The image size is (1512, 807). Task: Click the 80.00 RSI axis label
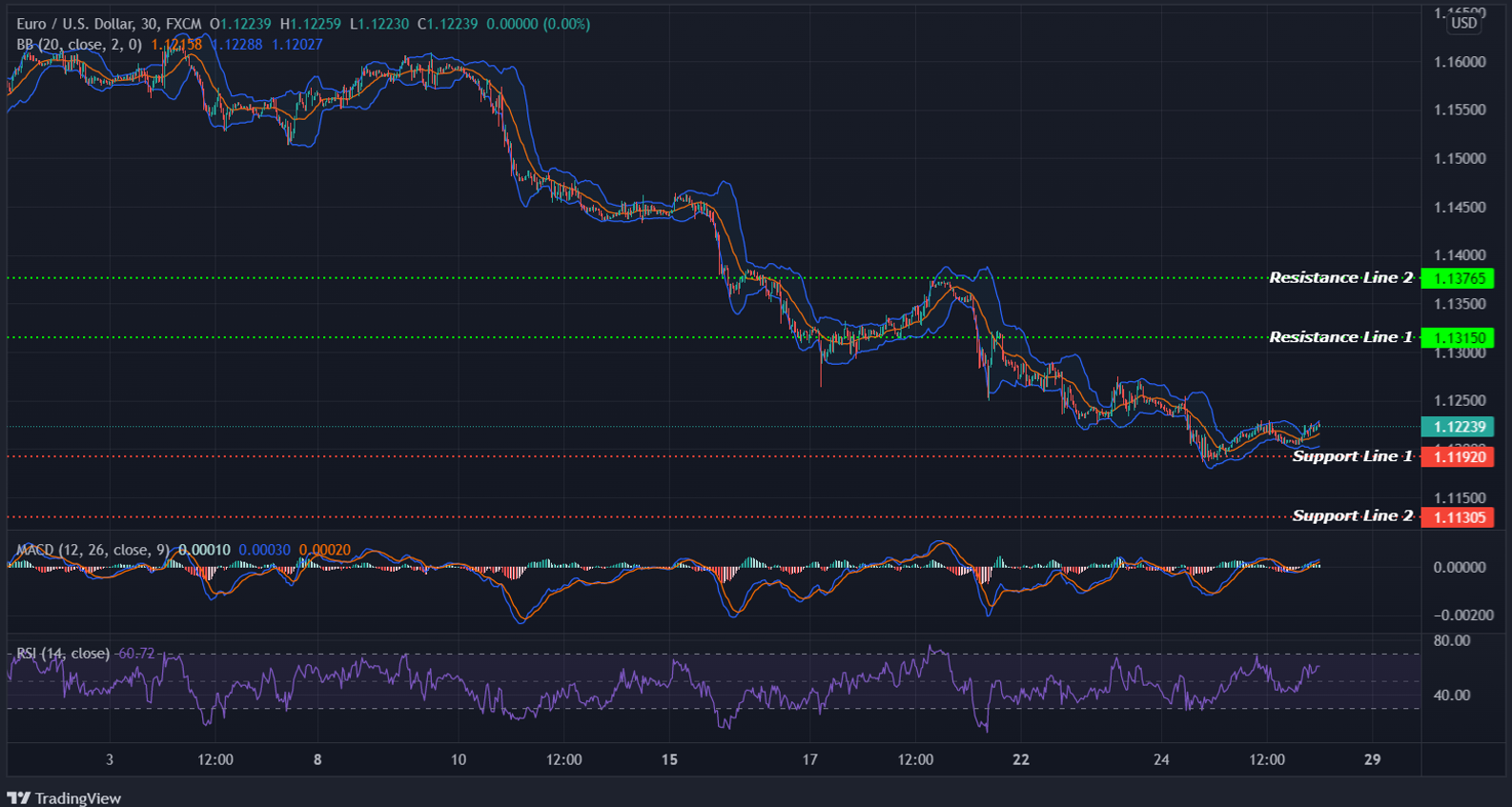[x=1452, y=640]
